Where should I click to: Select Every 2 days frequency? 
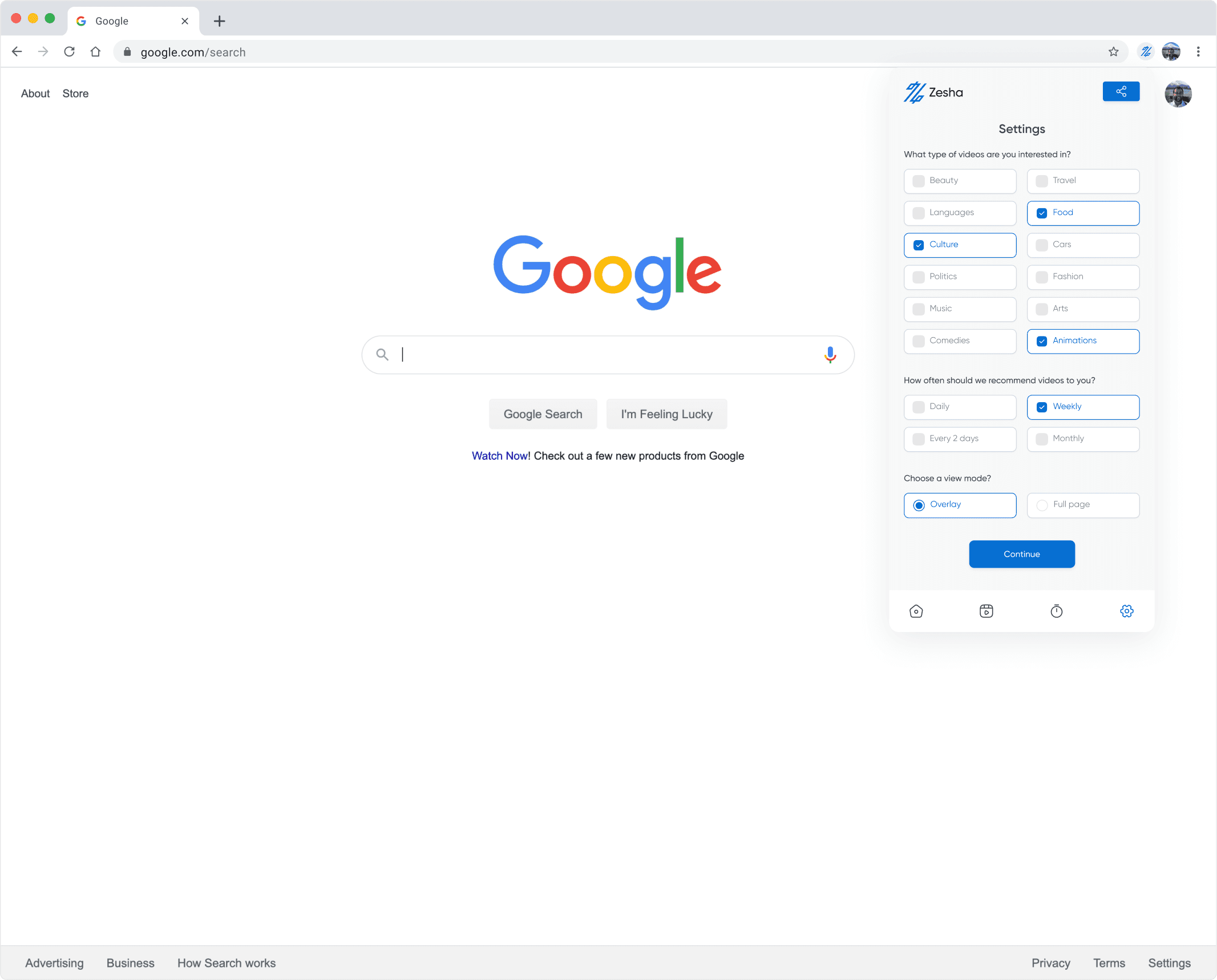(960, 439)
